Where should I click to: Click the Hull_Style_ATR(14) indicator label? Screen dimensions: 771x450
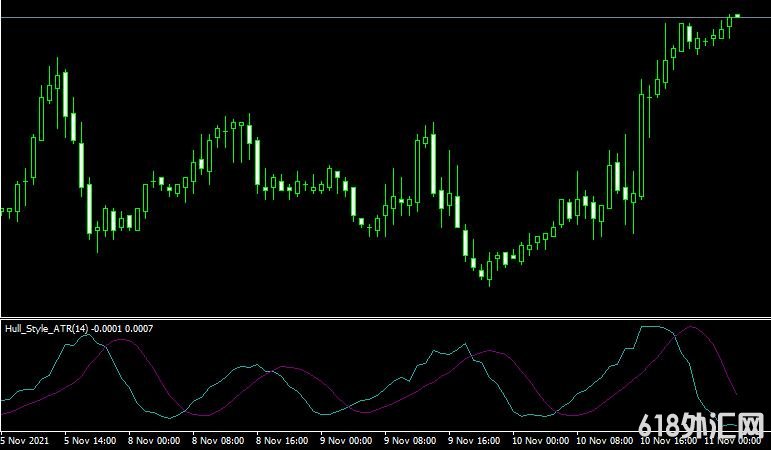50,329
